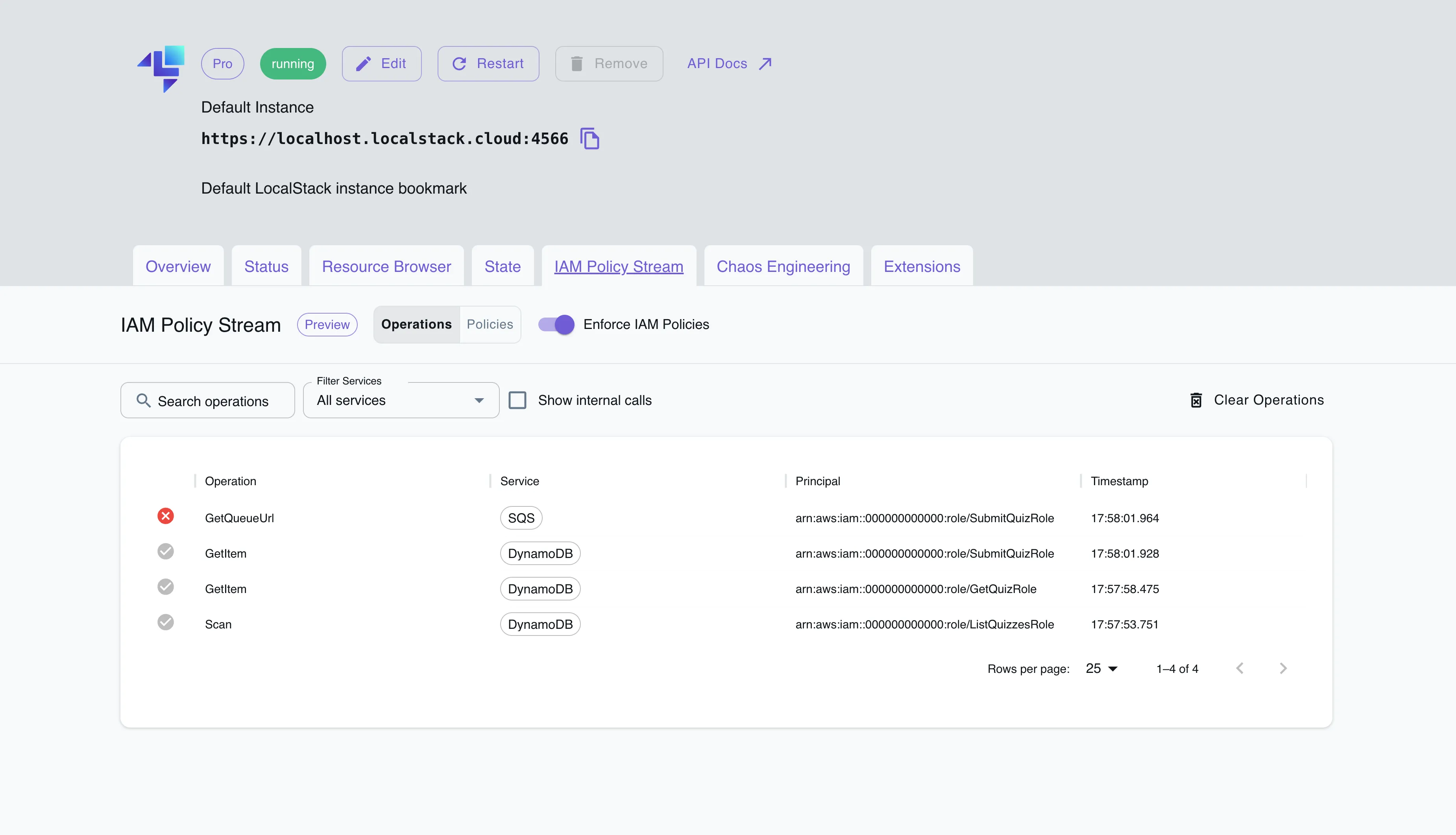Image resolution: width=1456 pixels, height=835 pixels.
Task: Open the Resource Browser tab
Action: (386, 267)
